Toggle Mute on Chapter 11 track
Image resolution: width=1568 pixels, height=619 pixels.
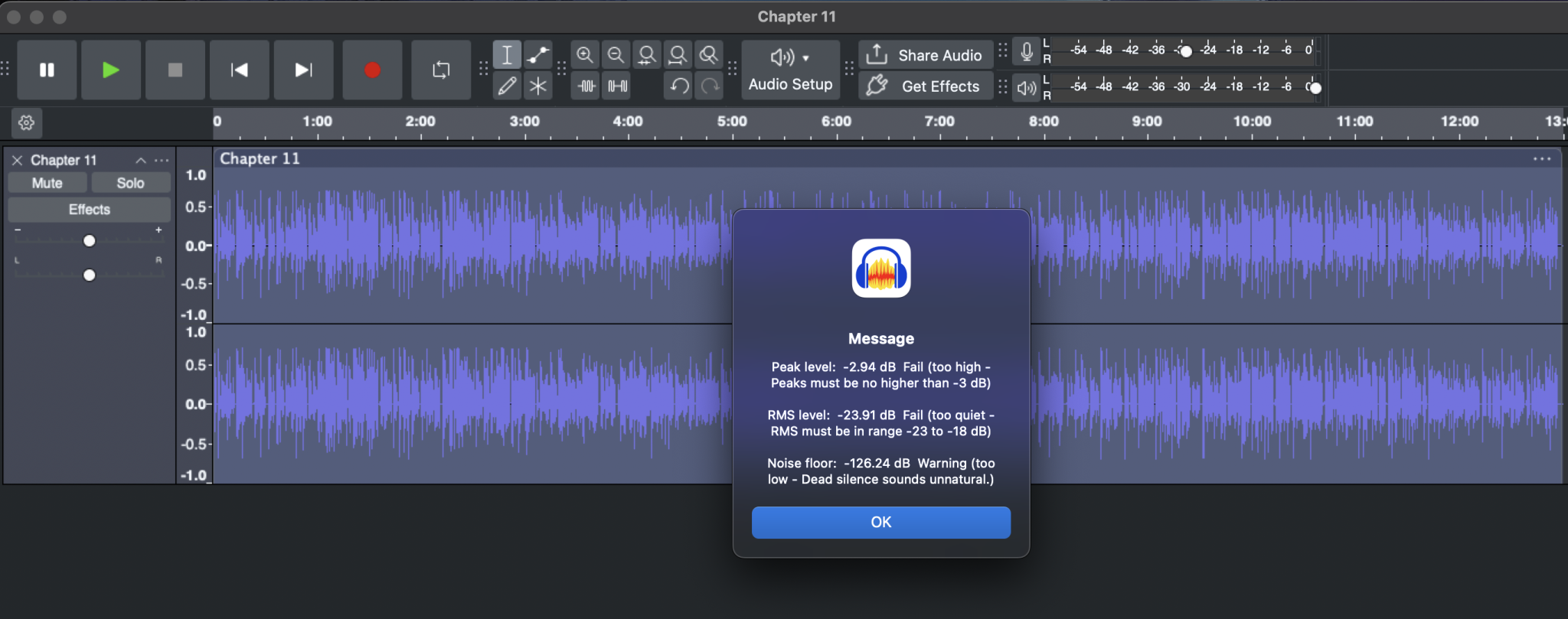coord(47,183)
